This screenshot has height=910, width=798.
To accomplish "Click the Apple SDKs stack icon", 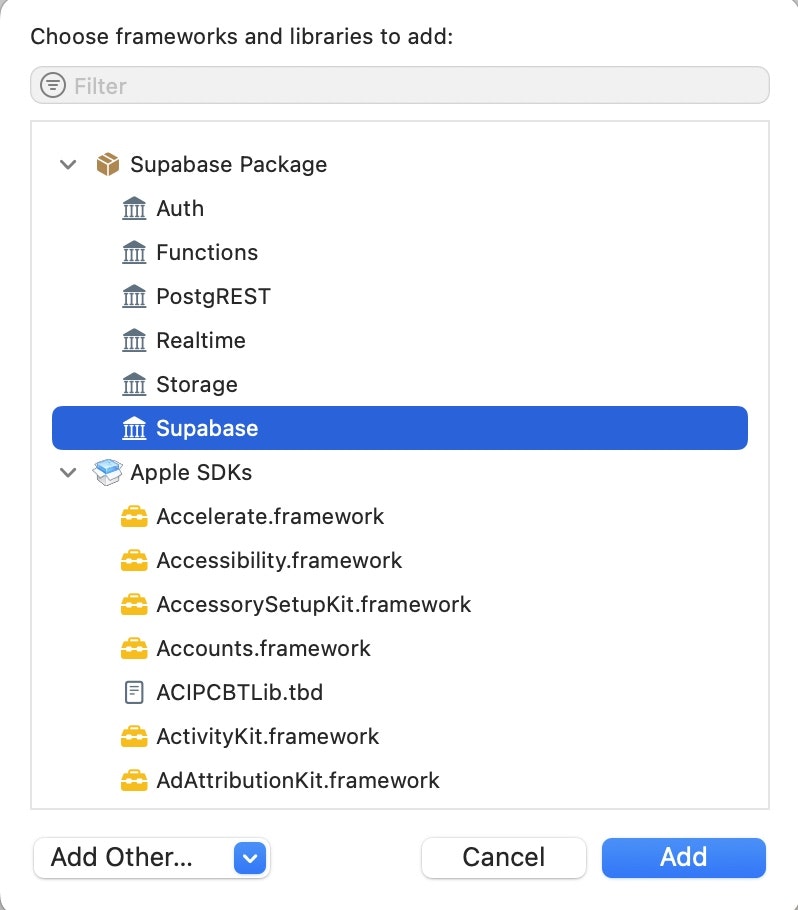I will pyautogui.click(x=107, y=472).
